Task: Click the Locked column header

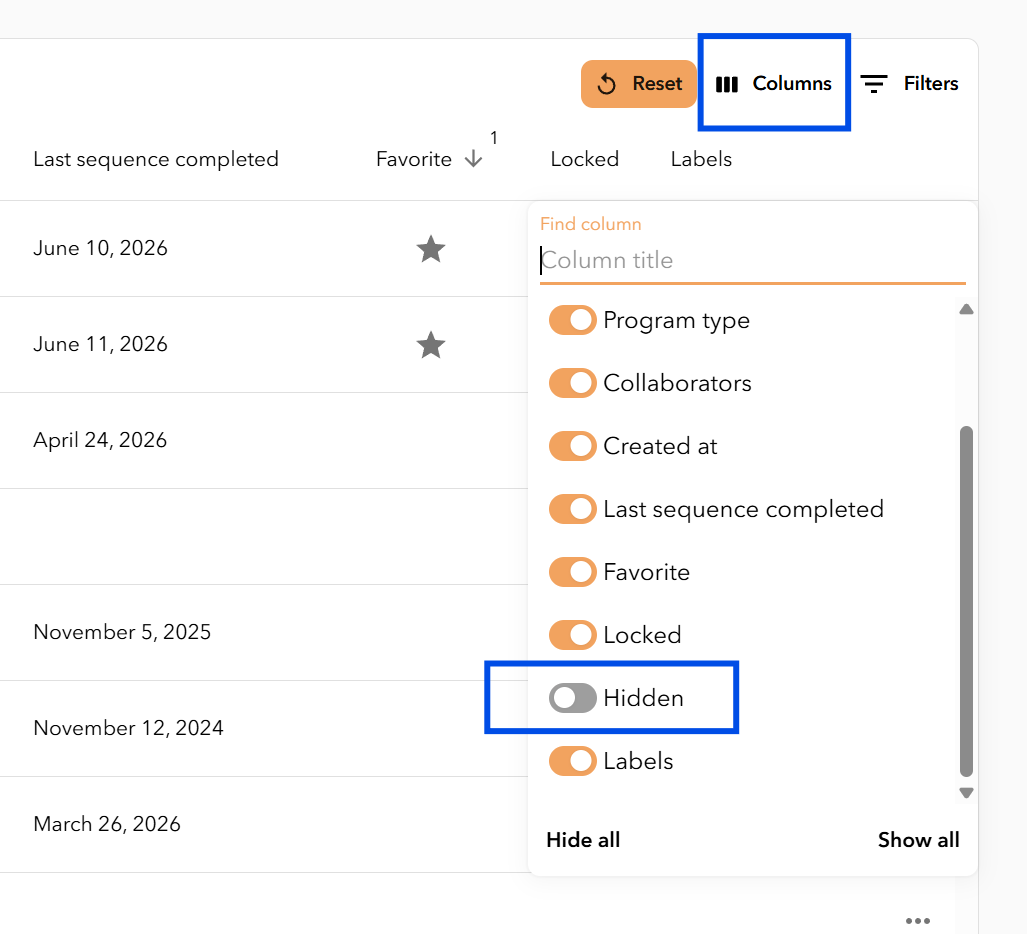Action: pyautogui.click(x=584, y=159)
